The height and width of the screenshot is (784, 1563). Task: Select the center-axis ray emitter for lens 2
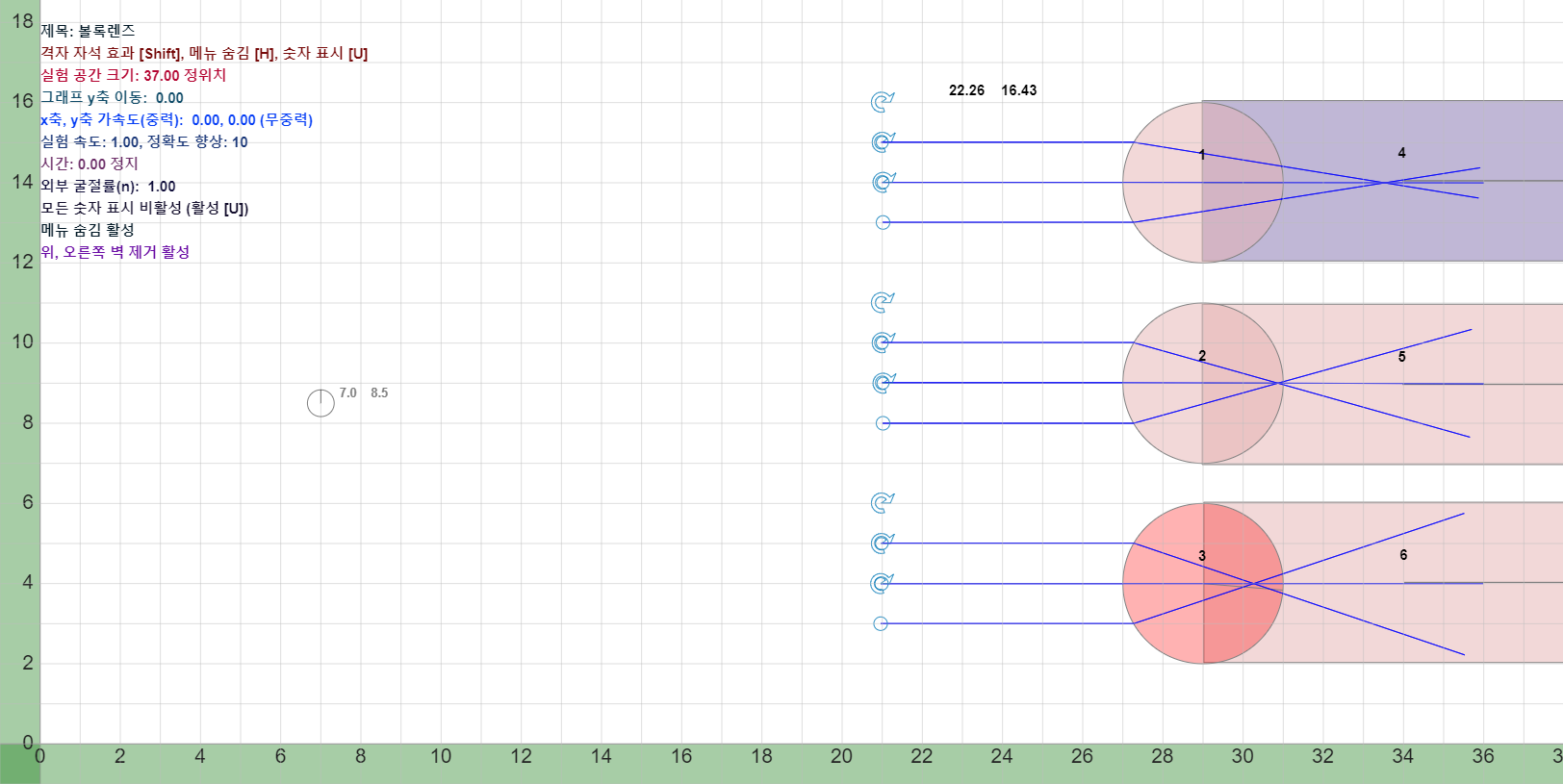click(x=882, y=383)
